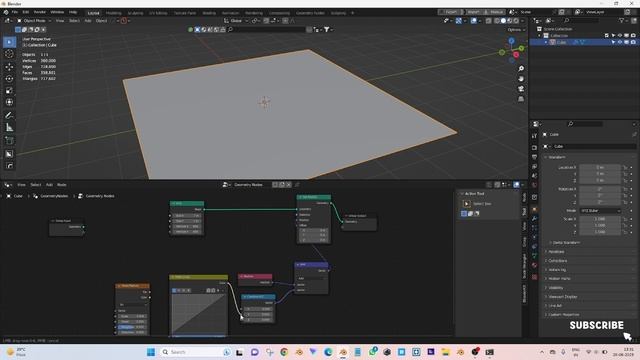Switch perspective/orthographic grid icon
The image size is (640, 360).
click(x=521, y=99)
